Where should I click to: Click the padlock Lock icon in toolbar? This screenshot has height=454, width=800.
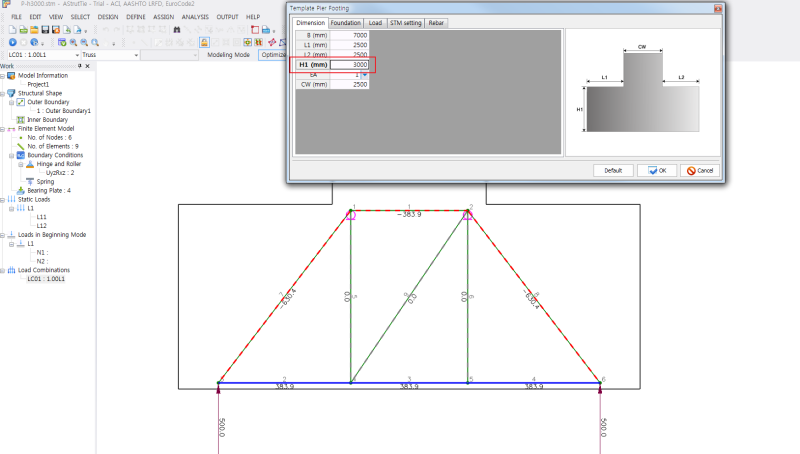point(204,42)
